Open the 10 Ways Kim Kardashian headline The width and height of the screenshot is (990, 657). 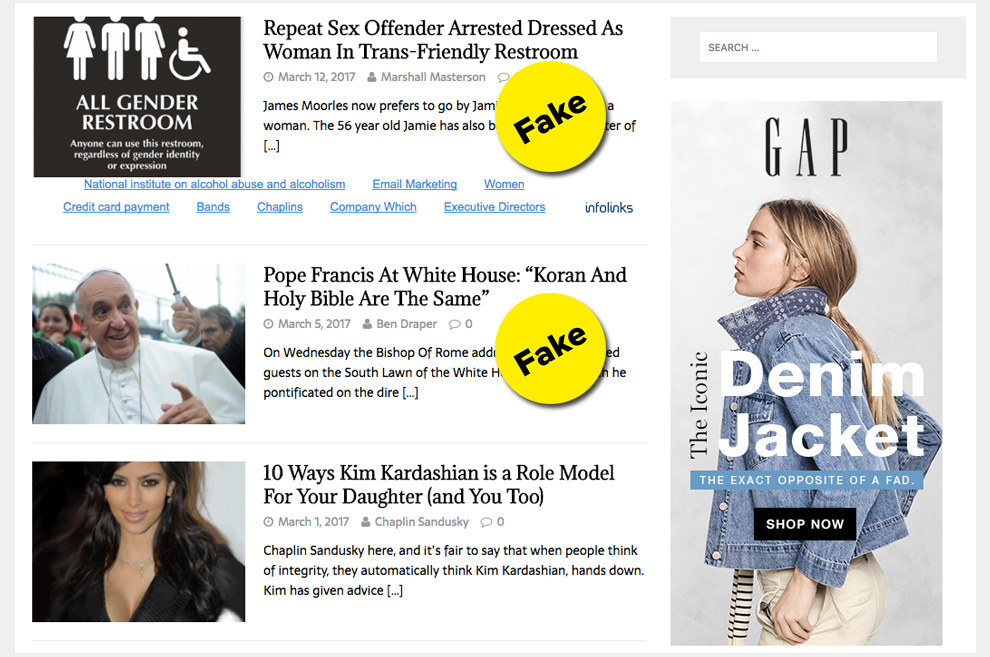pos(438,485)
